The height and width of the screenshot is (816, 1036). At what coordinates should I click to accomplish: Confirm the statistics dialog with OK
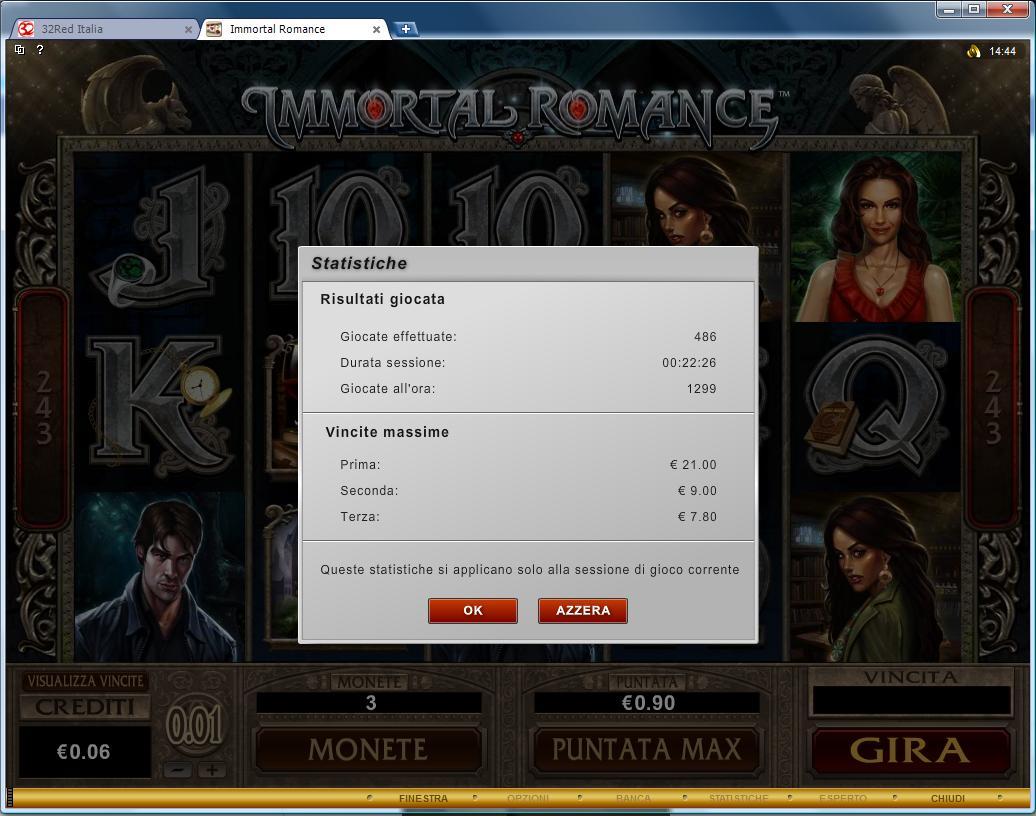[x=472, y=611]
